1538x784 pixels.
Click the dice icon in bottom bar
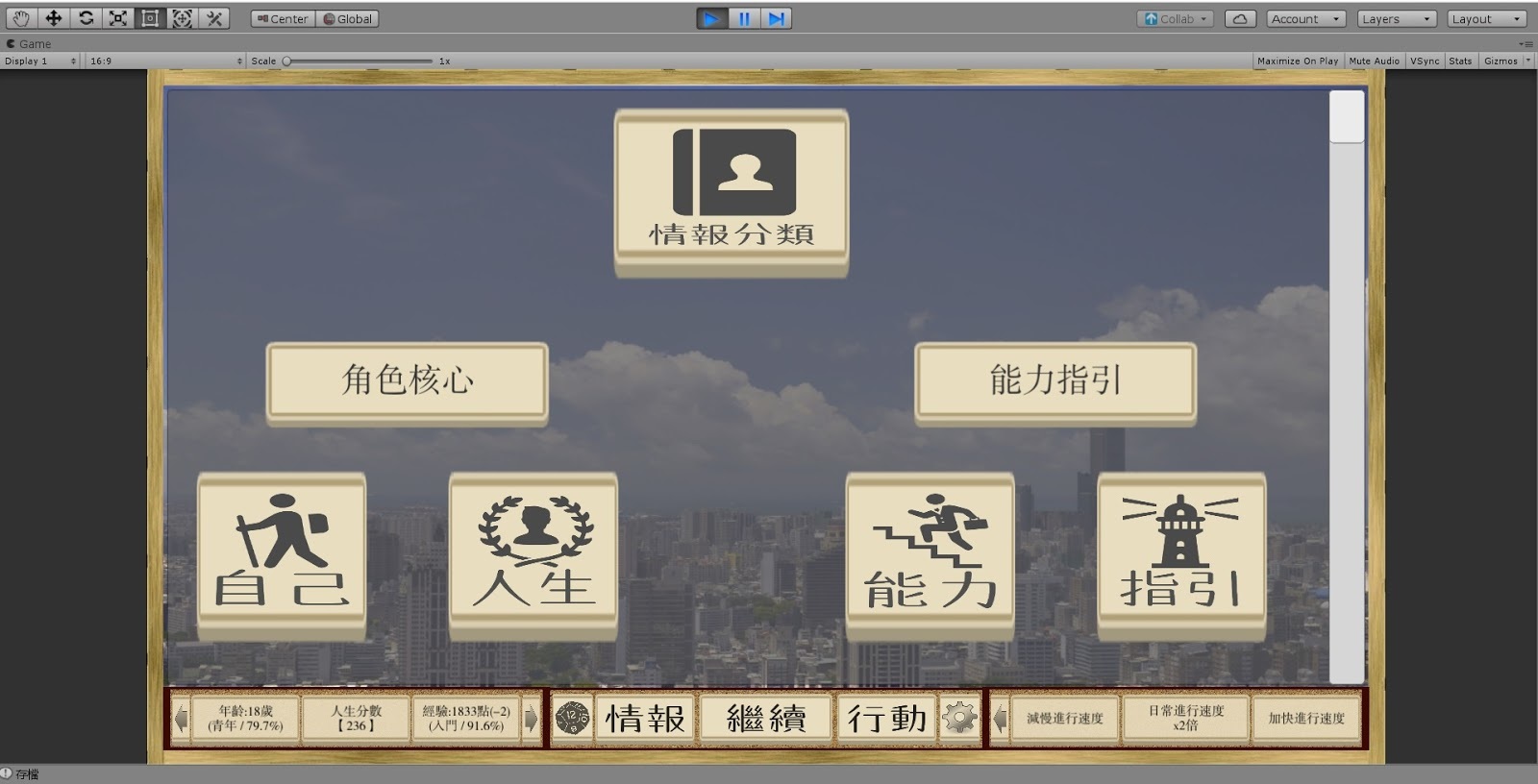coord(573,718)
